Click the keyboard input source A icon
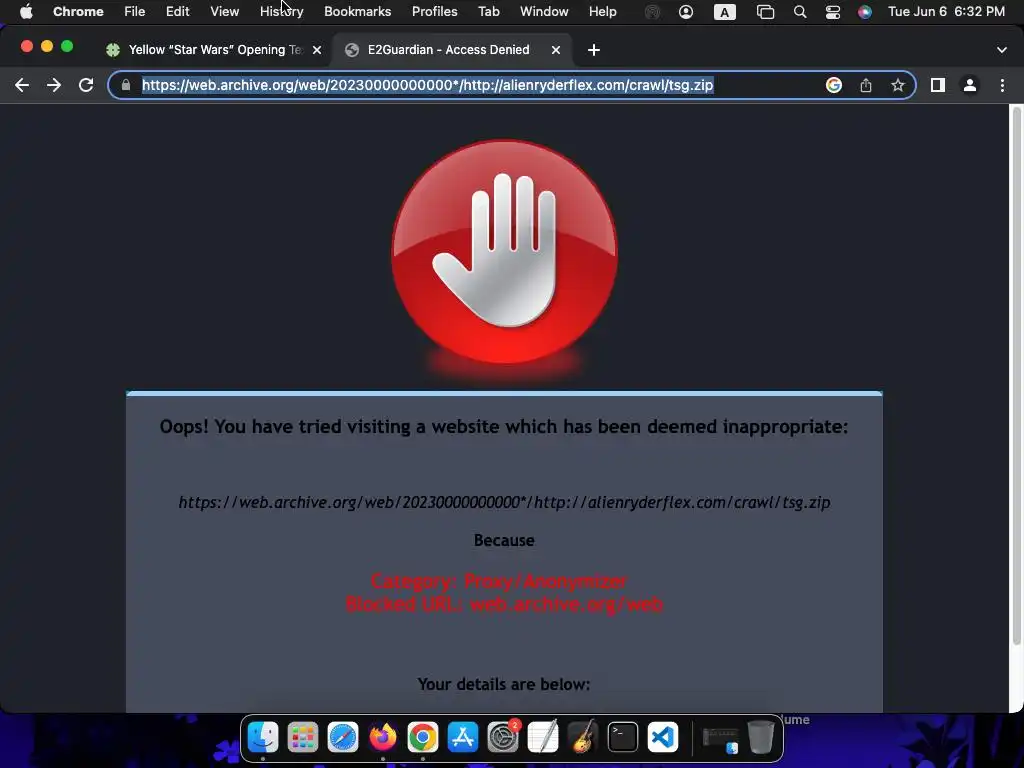 click(724, 12)
